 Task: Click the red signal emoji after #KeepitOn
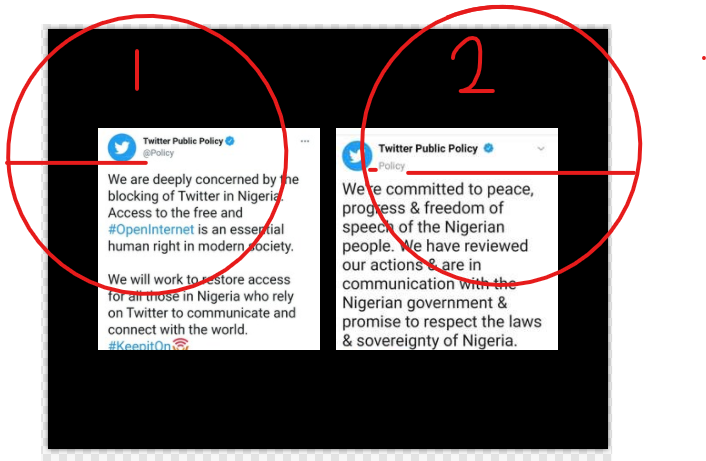(180, 344)
